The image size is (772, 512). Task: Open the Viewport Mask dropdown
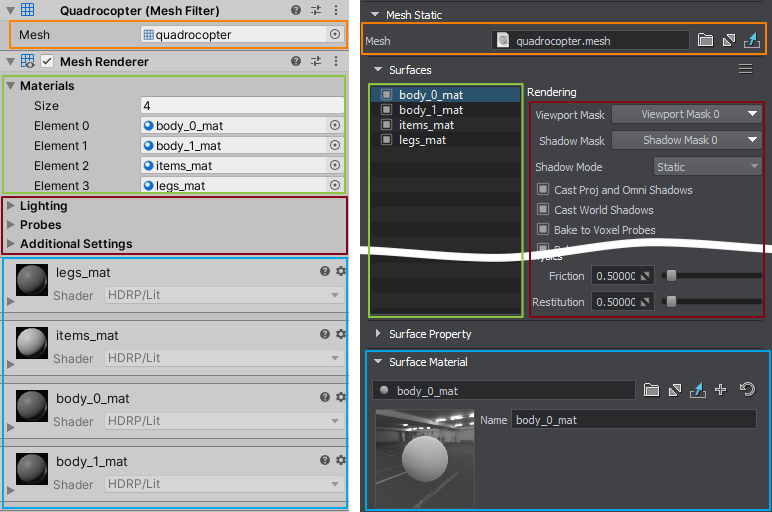[x=686, y=114]
